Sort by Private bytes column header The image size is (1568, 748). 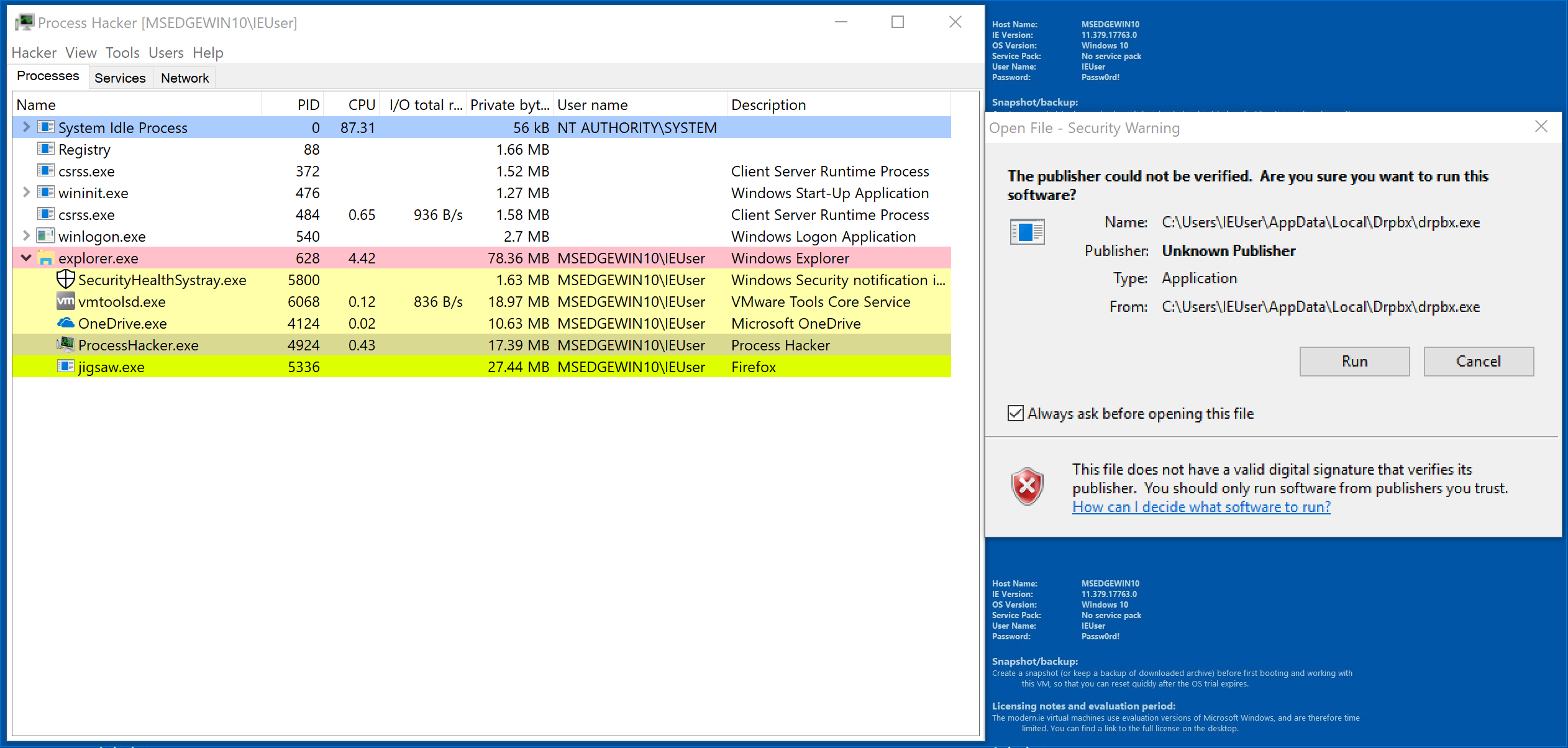coord(510,105)
